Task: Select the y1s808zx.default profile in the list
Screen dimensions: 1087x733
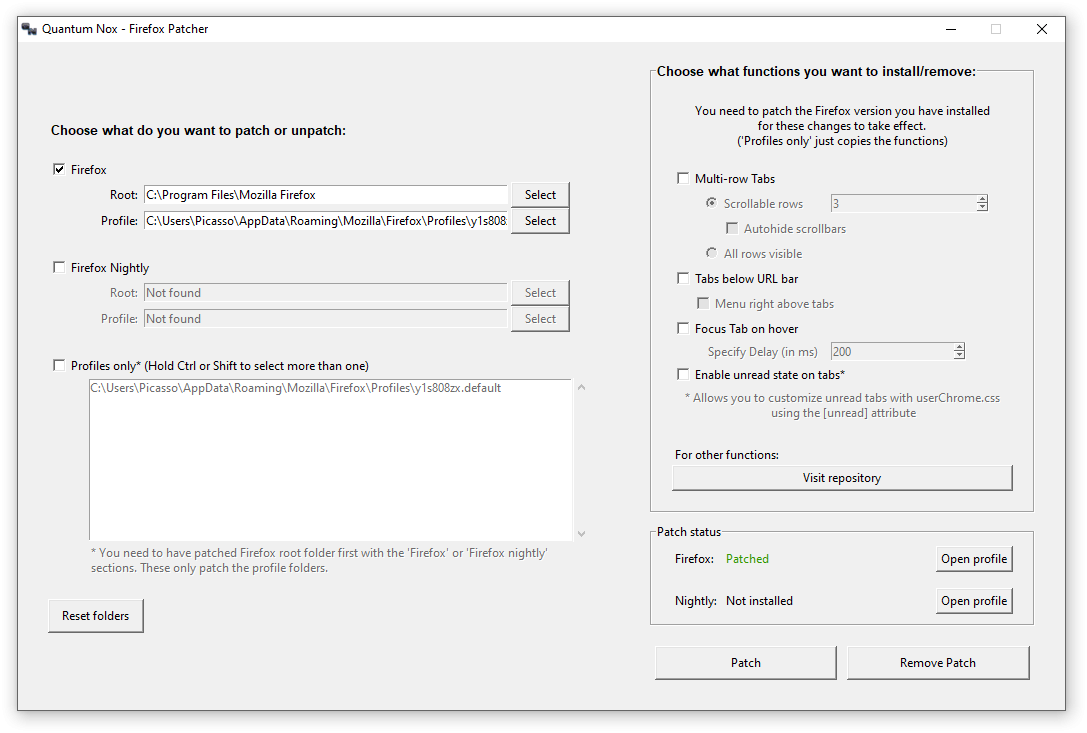Action: click(x=296, y=388)
